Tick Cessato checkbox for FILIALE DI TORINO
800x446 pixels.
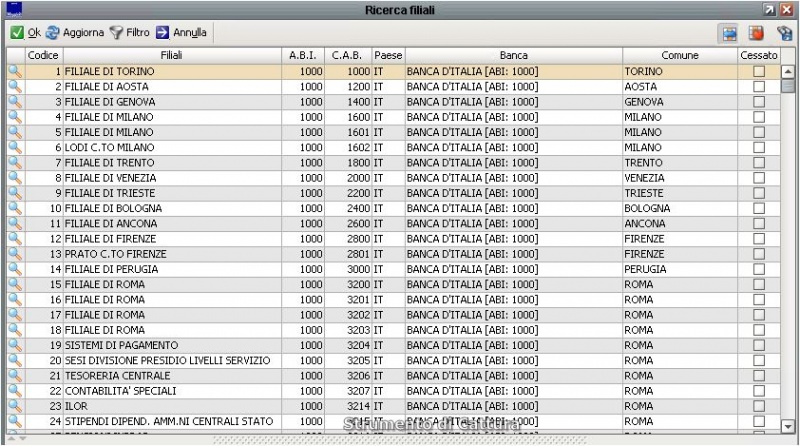pos(759,71)
